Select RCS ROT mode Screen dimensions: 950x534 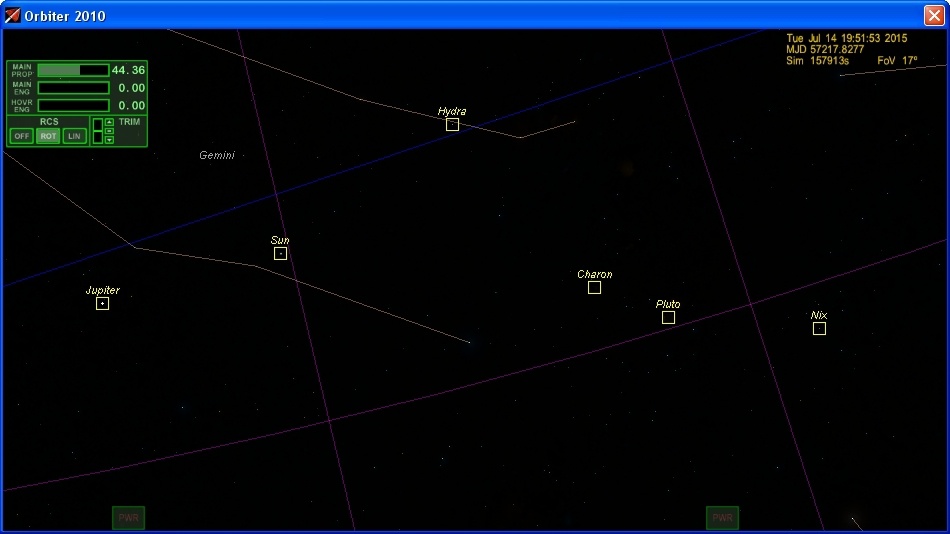(48, 136)
